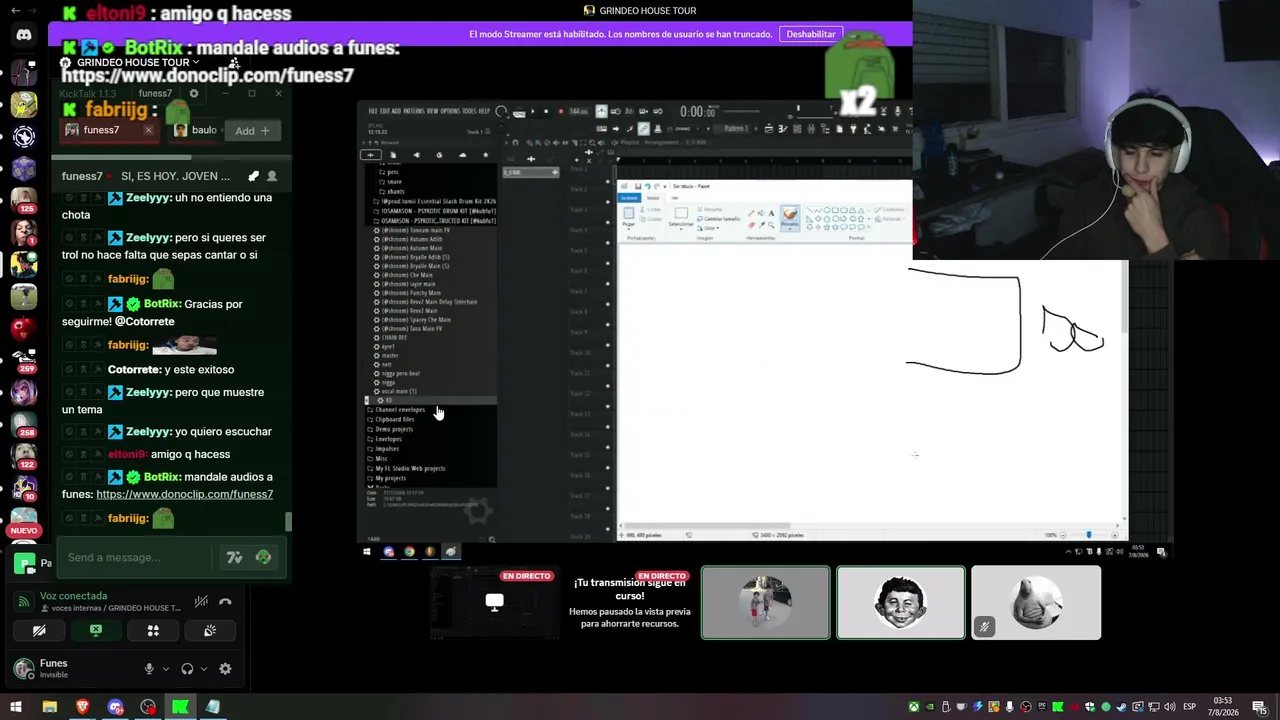Toggle headphones deafen in Discord user panel
Viewport: 1280px width, 720px height.
pos(187,669)
